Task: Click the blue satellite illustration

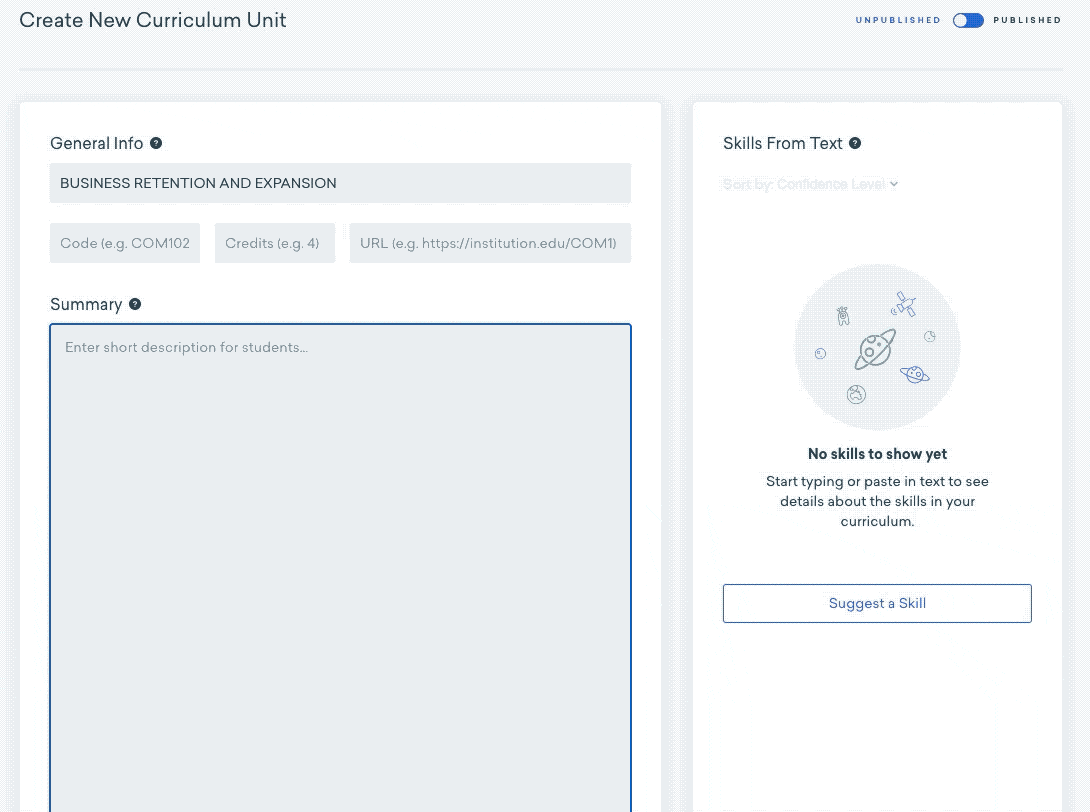Action: [904, 304]
